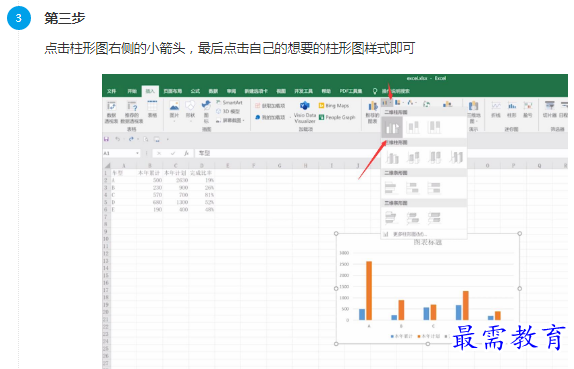Select 2-D stacked bar chart thumbnail
This screenshot has width=574, height=369.
pos(413,188)
